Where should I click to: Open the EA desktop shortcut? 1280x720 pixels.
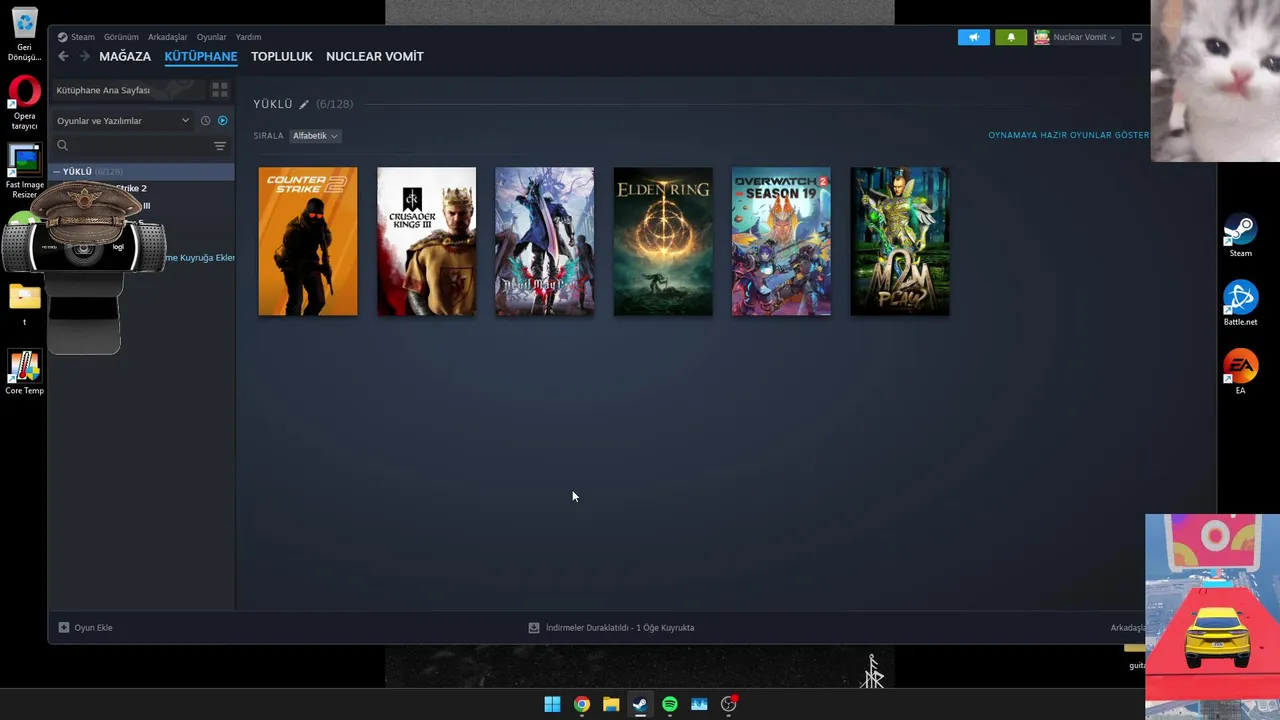1240,372
